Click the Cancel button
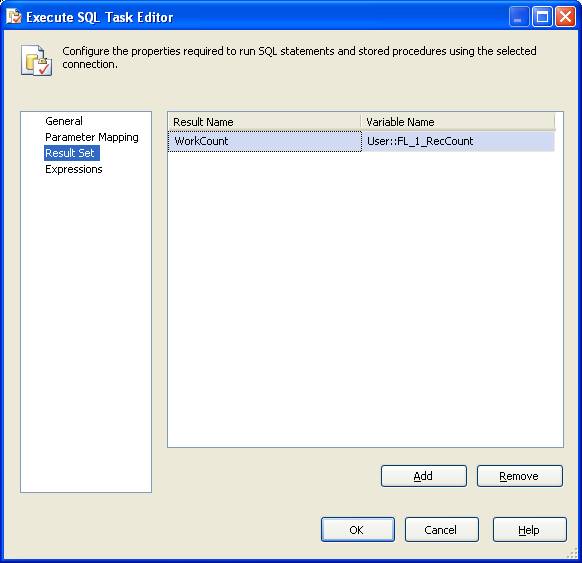Image resolution: width=582 pixels, height=563 pixels. pos(442,530)
